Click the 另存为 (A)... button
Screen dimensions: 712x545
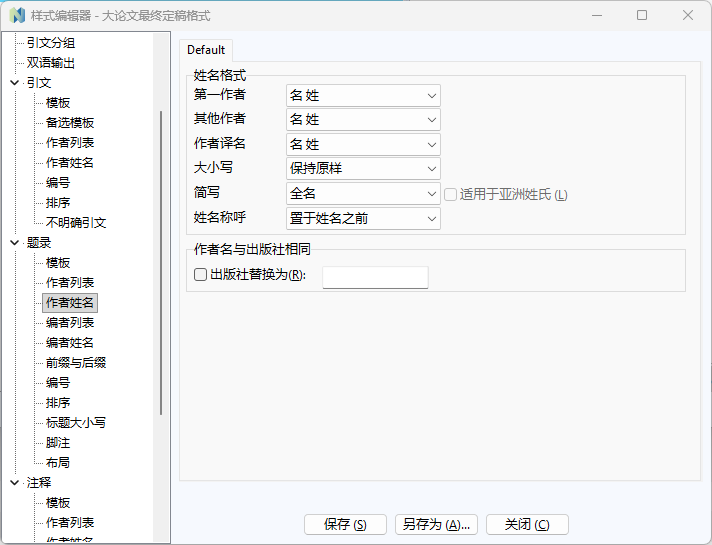point(436,525)
